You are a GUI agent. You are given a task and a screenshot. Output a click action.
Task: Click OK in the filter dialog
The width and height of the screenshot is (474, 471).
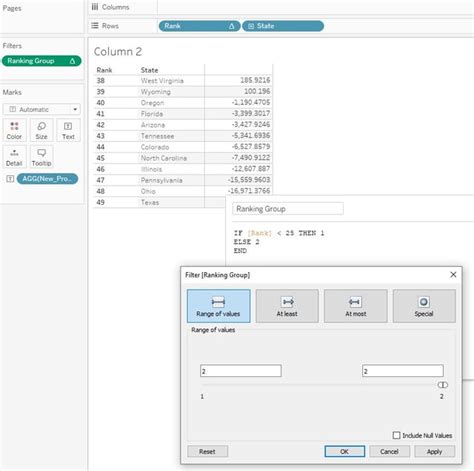click(345, 451)
